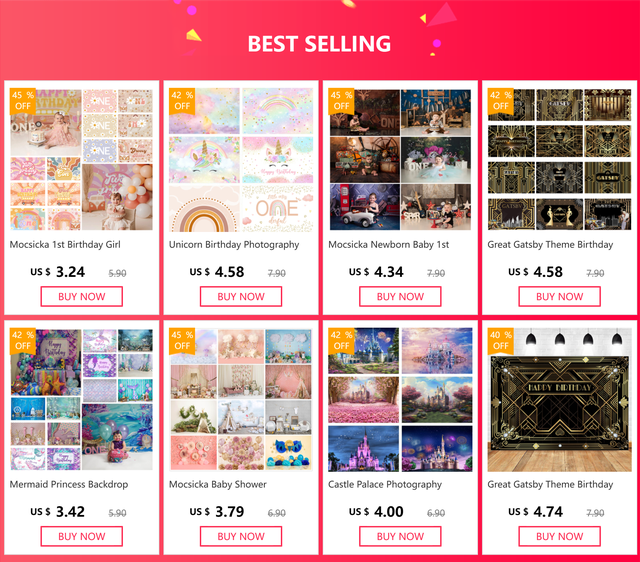Click the 40% OFF badge on Gatsby backdrop

[x=501, y=340]
